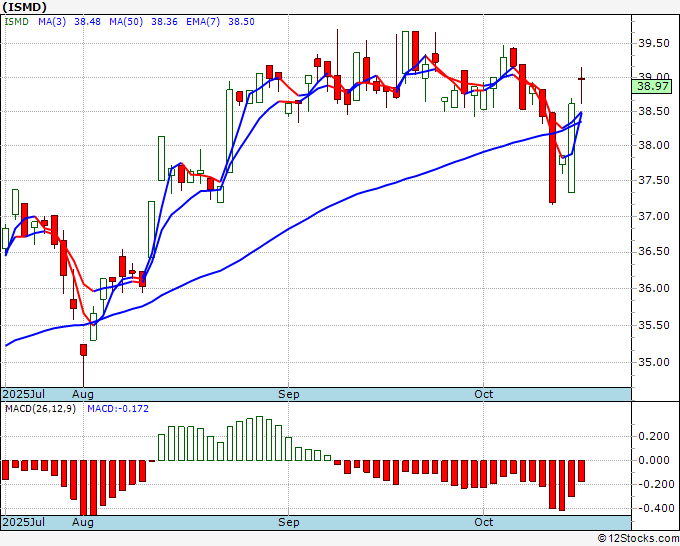Image resolution: width=680 pixels, height=546 pixels.
Task: Click the EMA(7) value 38.50
Action: click(242, 22)
